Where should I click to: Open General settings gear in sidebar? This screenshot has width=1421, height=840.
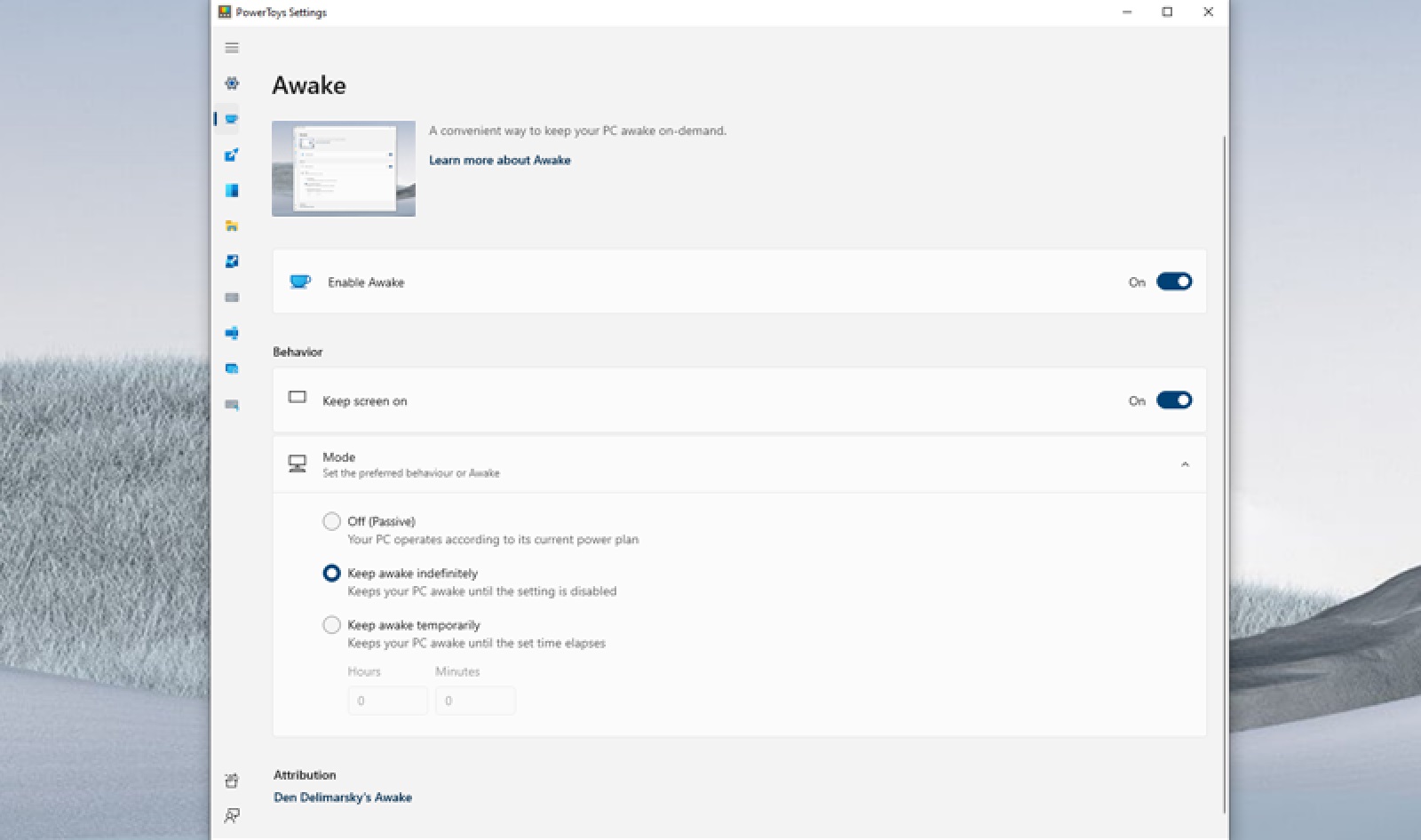point(232,83)
